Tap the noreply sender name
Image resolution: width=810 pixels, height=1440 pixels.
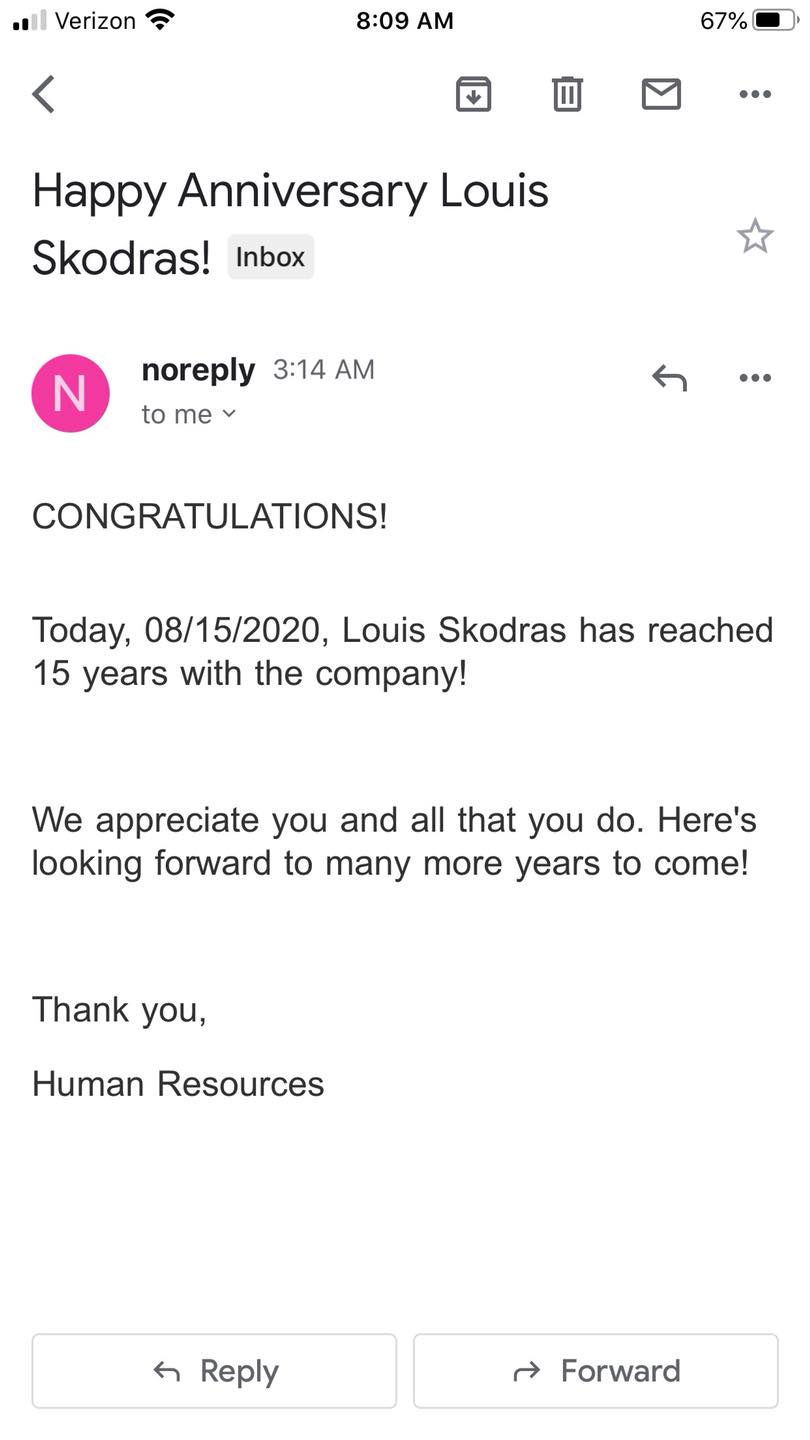click(198, 370)
